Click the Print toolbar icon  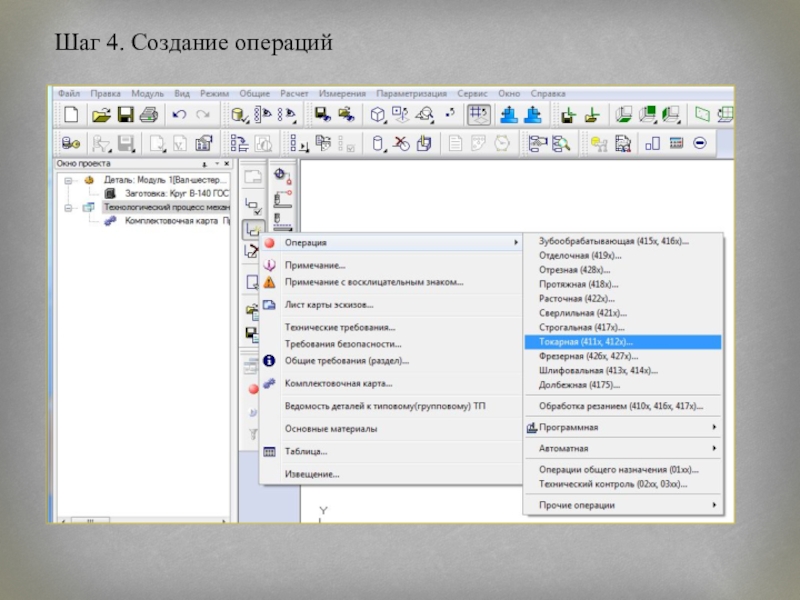coord(148,114)
